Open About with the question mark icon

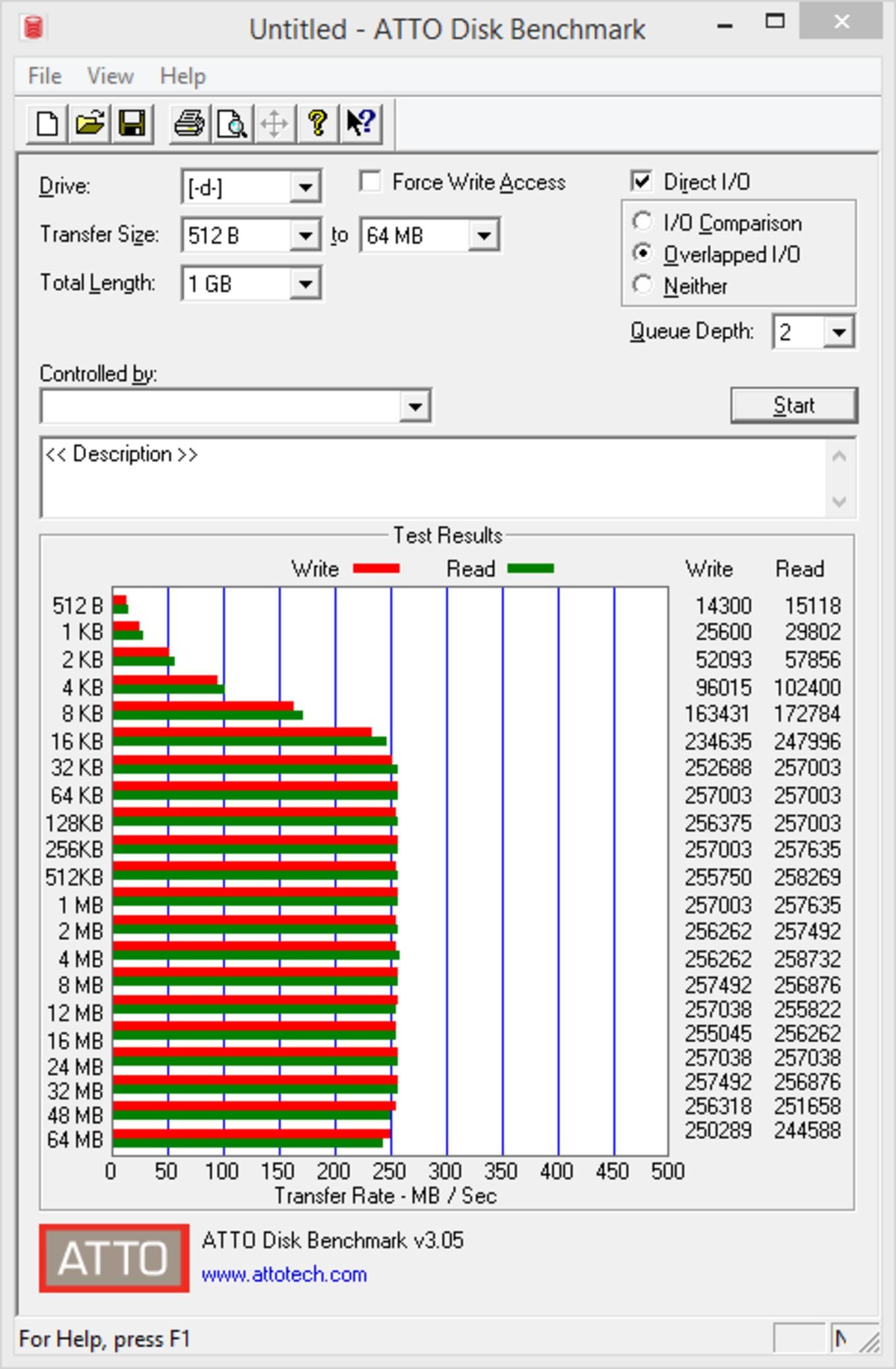318,123
